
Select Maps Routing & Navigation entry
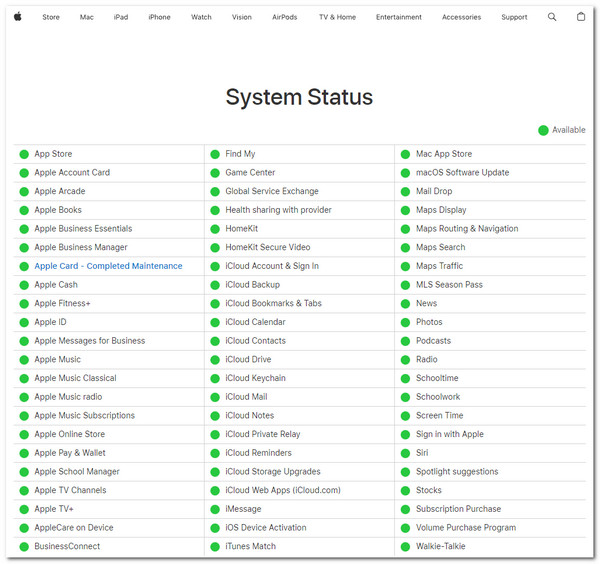(467, 229)
